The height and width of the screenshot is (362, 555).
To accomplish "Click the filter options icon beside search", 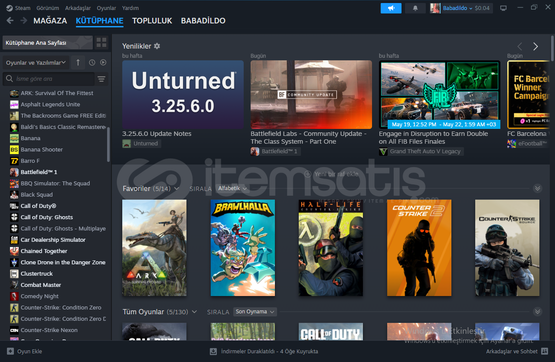I will [x=102, y=79].
